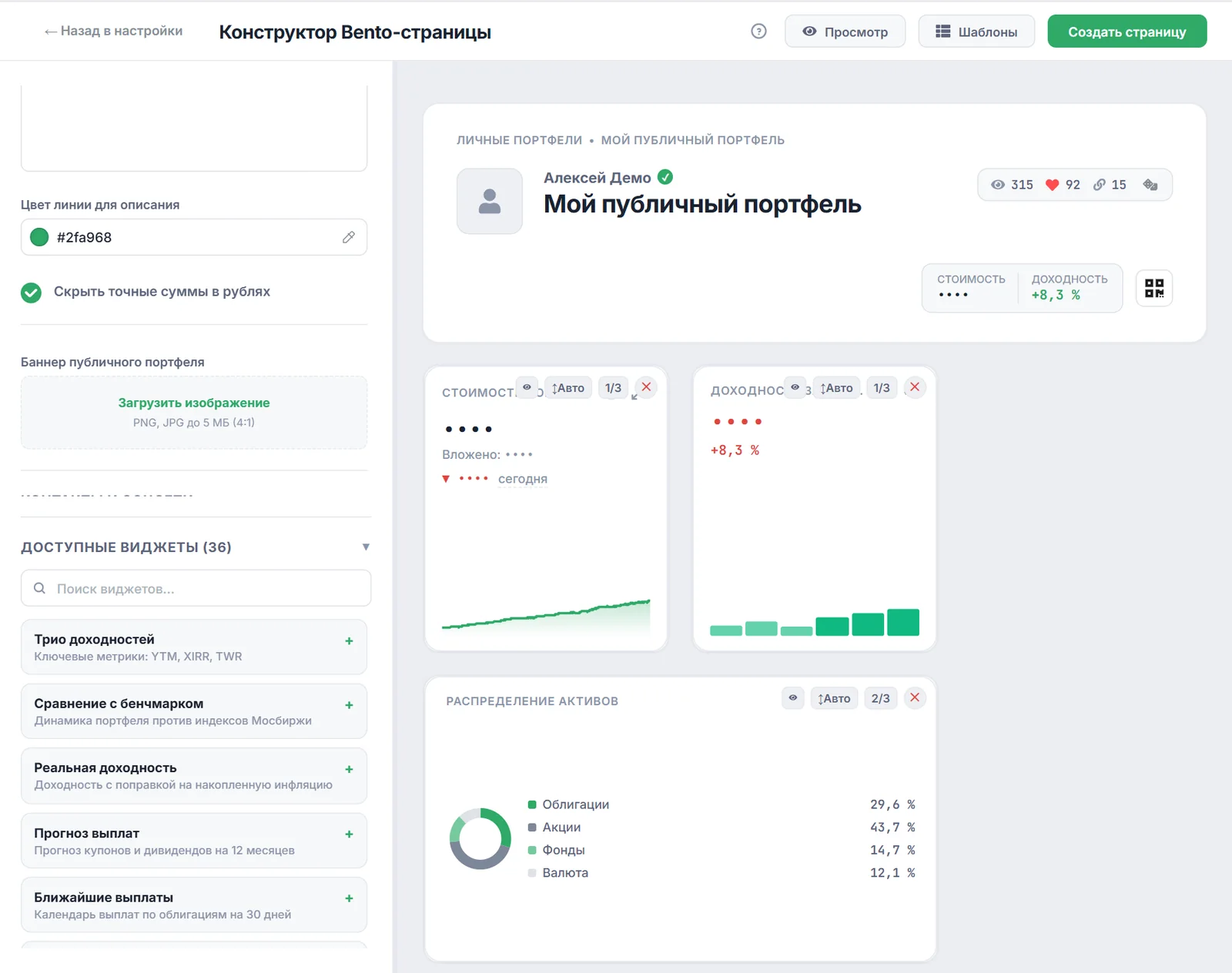The image size is (1232, 973).
Task: Click the link count icon near 15
Action: coord(1100,185)
